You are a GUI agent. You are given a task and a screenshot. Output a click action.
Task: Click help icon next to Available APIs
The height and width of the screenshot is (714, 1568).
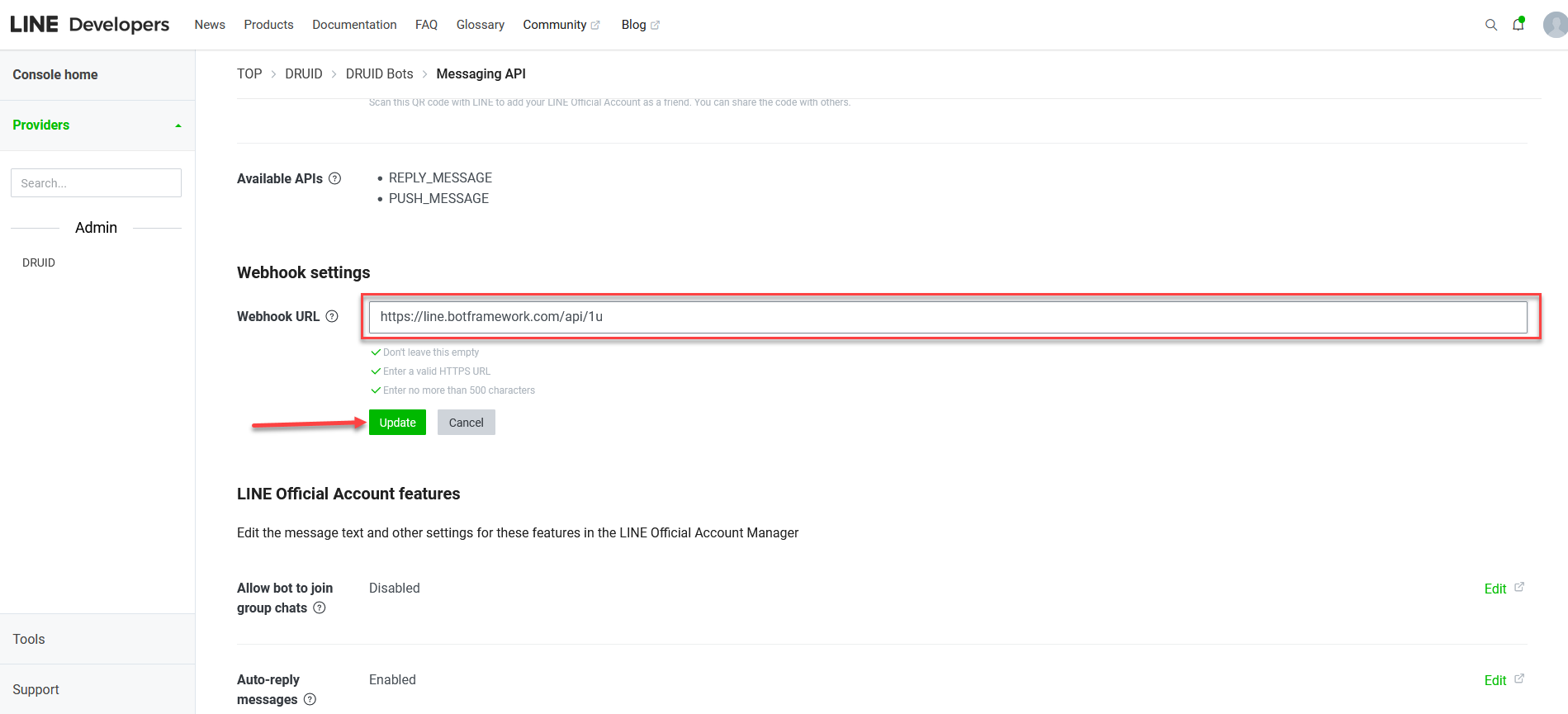coord(334,178)
